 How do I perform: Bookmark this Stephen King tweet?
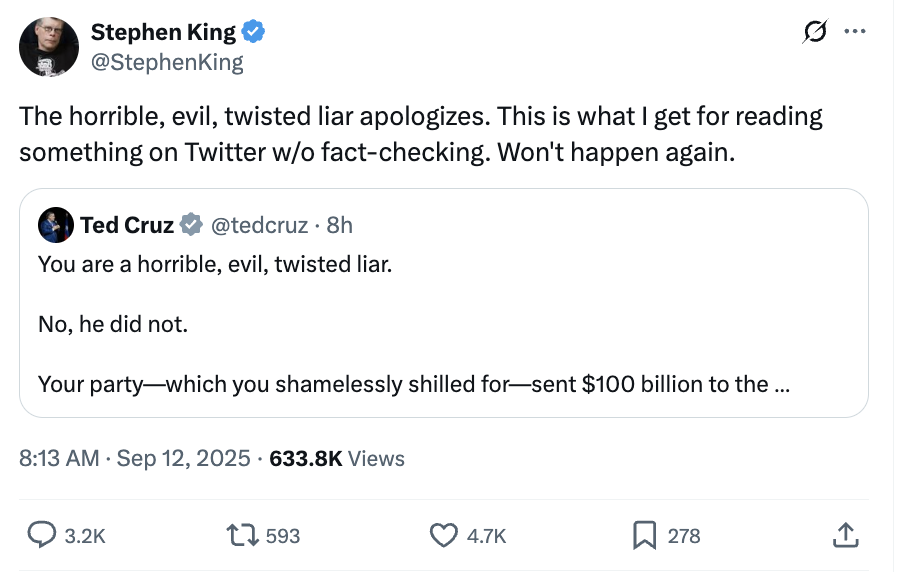pyautogui.click(x=644, y=536)
